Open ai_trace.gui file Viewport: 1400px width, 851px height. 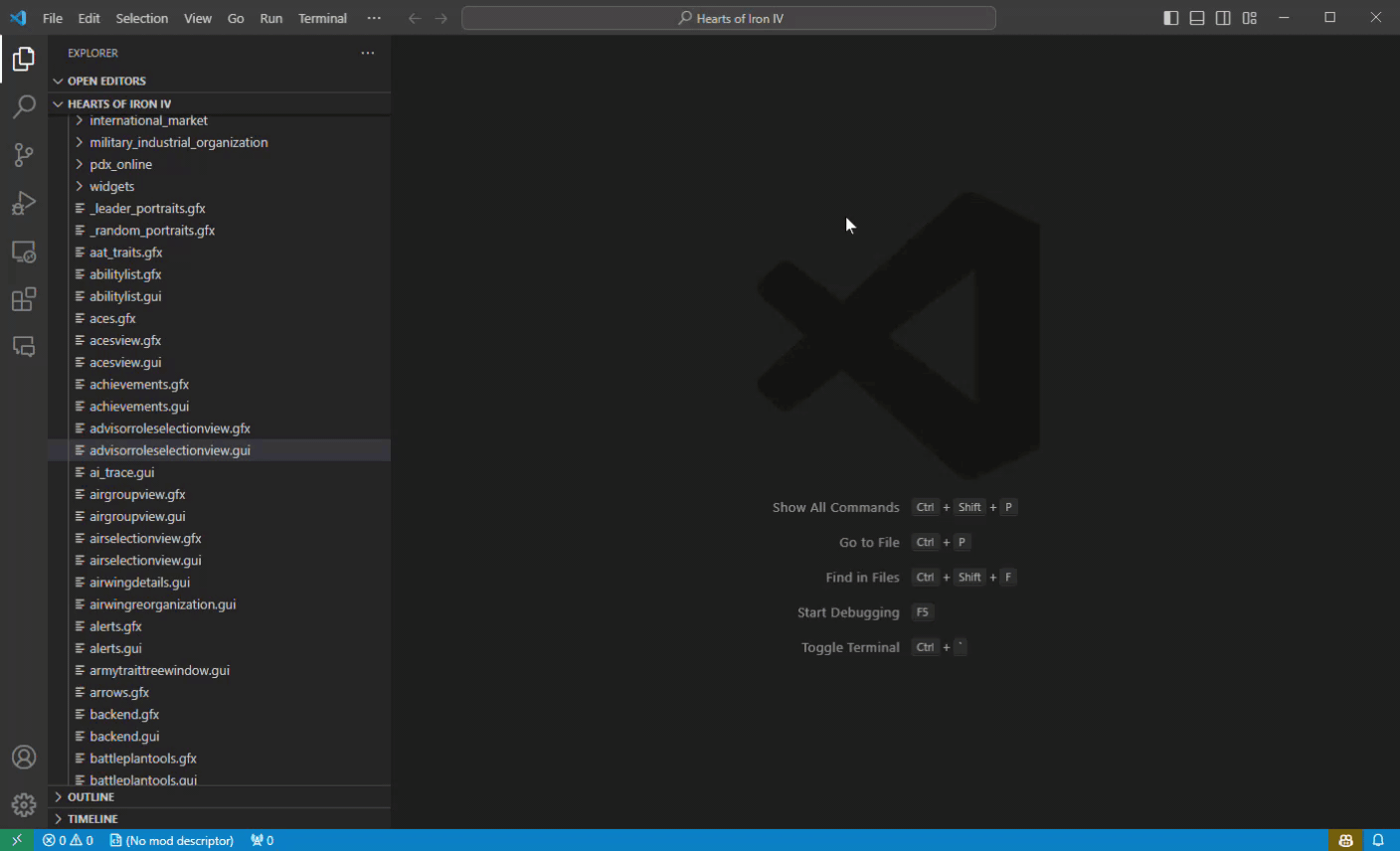(x=219, y=472)
